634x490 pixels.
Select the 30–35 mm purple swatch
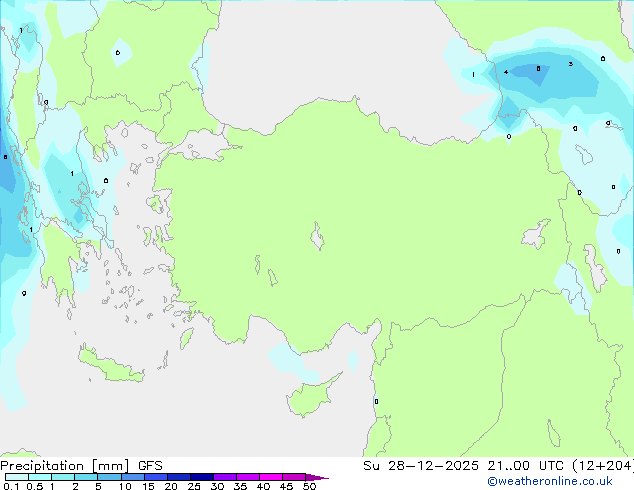tap(225, 477)
